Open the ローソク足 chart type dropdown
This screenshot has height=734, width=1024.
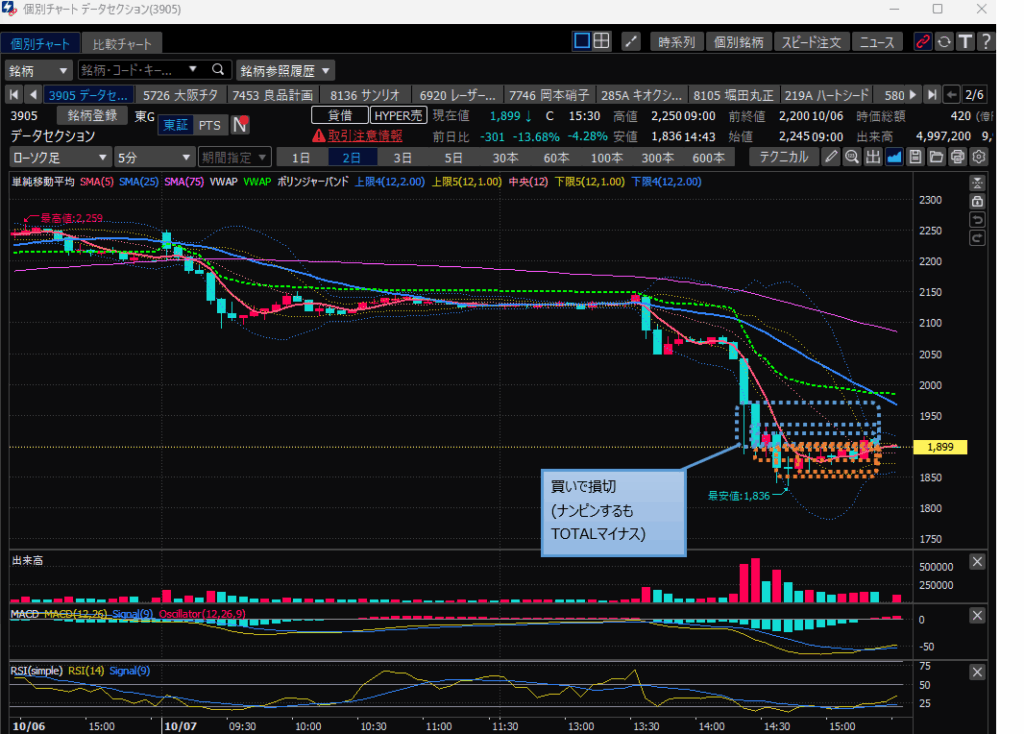(x=60, y=157)
